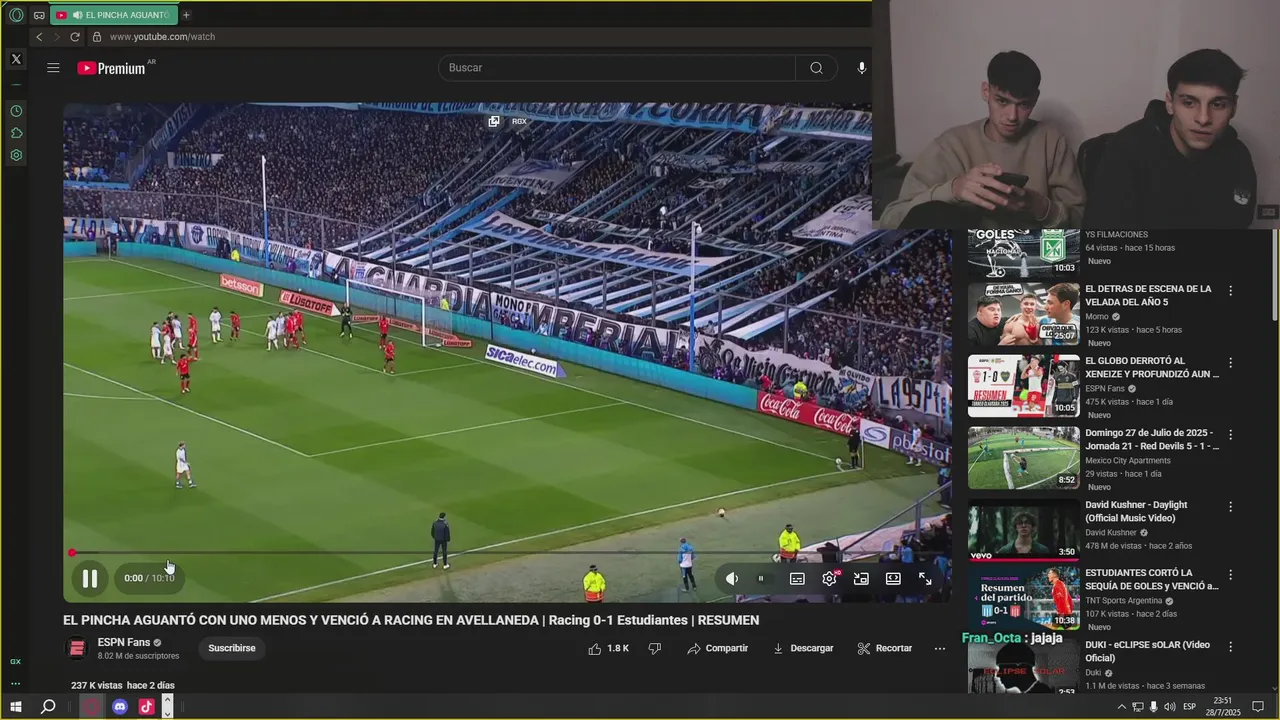Click the search magnifier button
This screenshot has height=720, width=1280.
pos(816,68)
